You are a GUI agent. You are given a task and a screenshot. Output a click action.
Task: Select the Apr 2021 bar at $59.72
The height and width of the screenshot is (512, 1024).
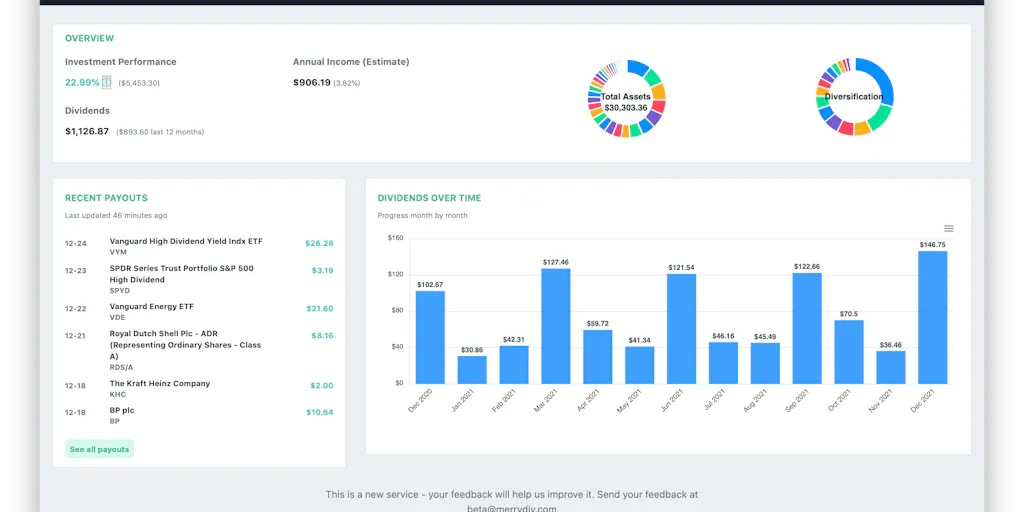[598, 357]
